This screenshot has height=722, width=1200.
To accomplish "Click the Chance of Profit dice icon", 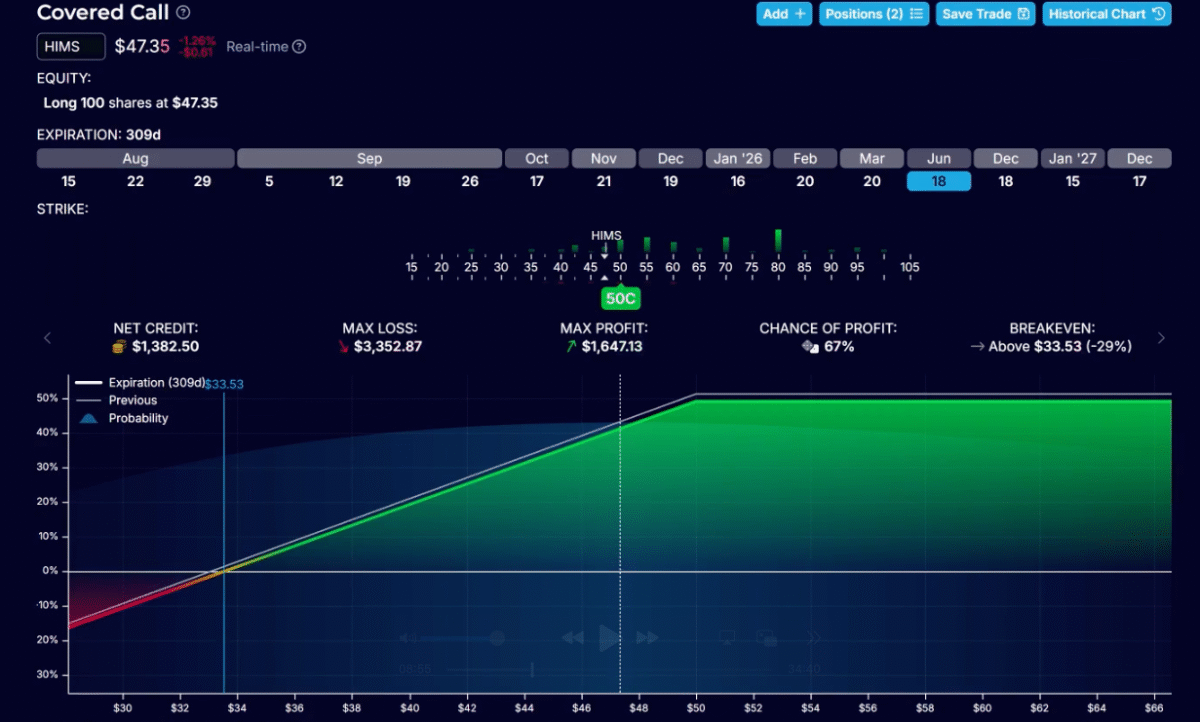I will 810,346.
